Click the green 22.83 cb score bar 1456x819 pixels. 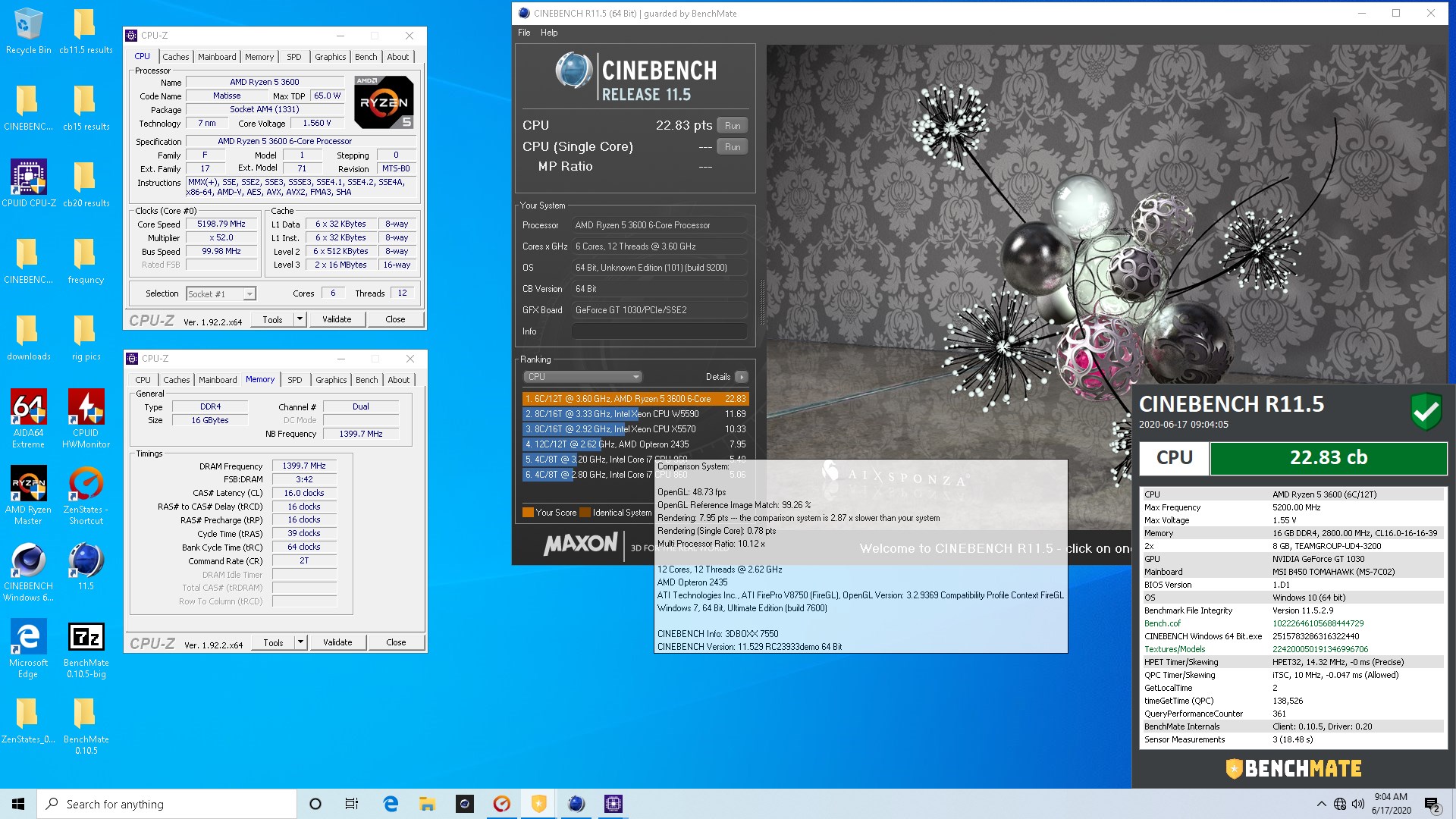(x=1329, y=458)
